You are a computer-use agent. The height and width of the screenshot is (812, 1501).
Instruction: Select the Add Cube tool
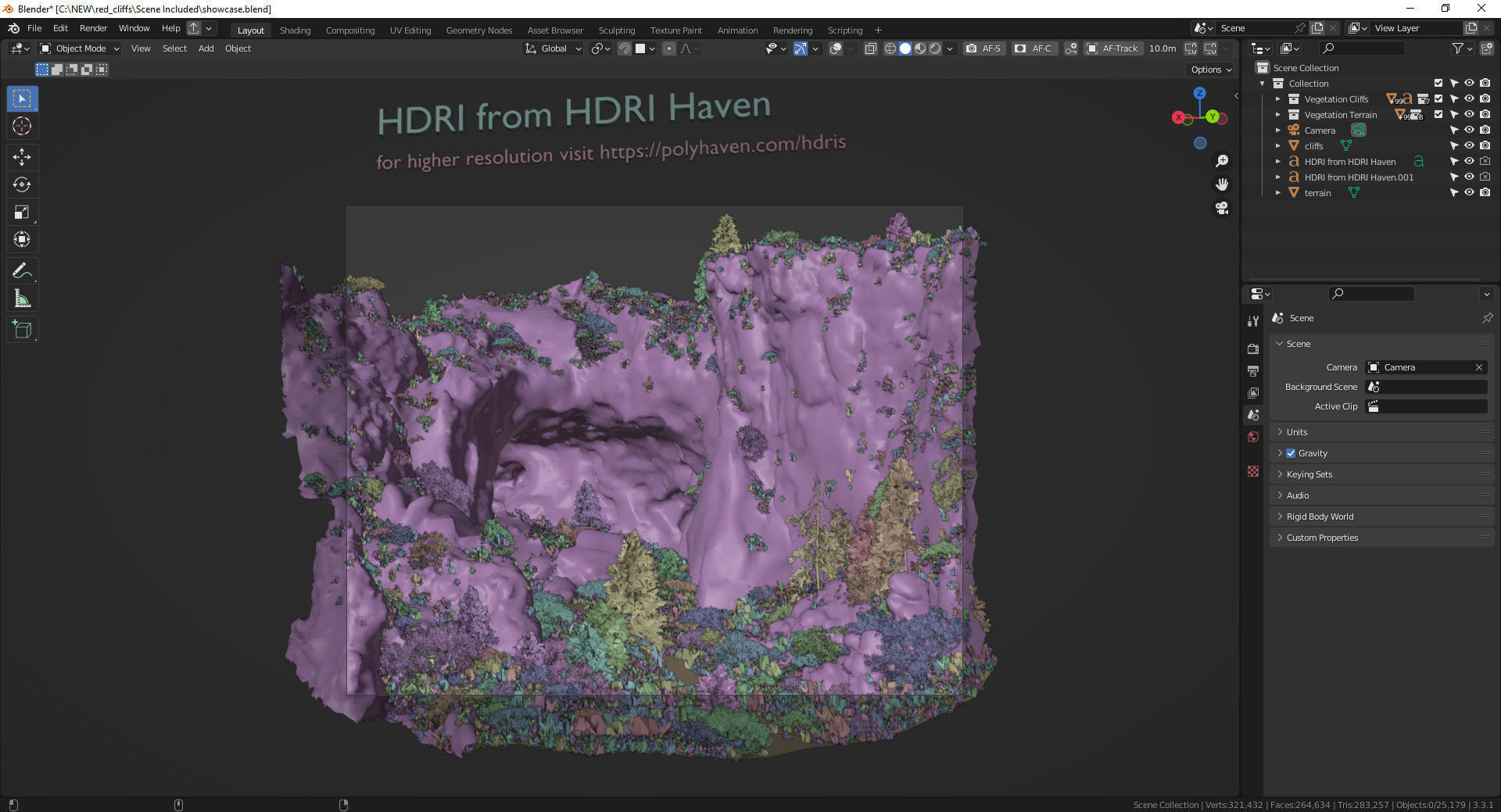pyautogui.click(x=22, y=329)
